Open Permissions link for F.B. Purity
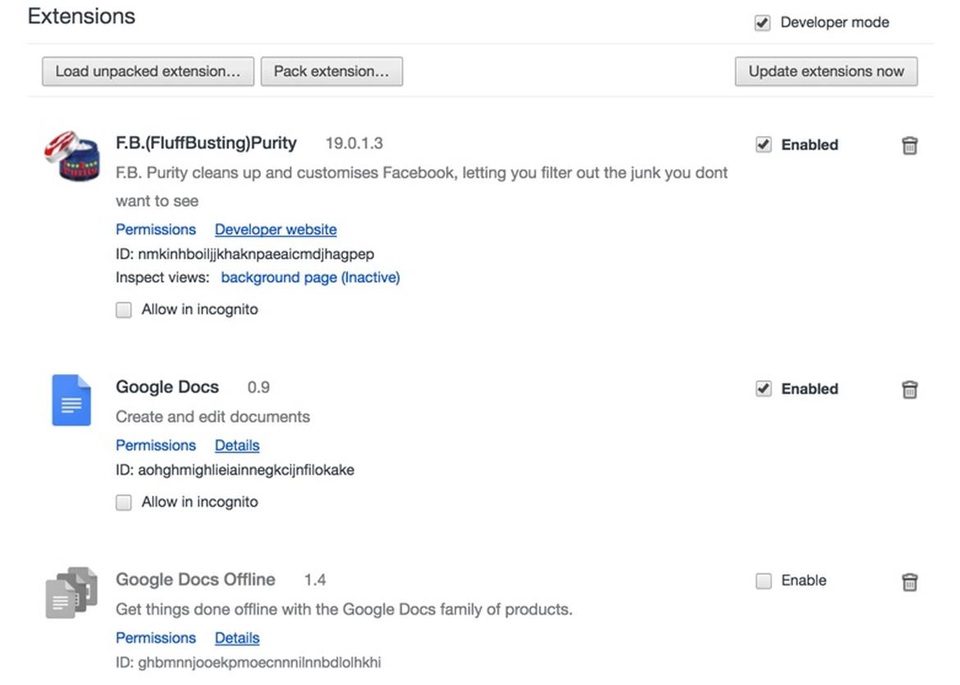960x685 pixels. [156, 230]
